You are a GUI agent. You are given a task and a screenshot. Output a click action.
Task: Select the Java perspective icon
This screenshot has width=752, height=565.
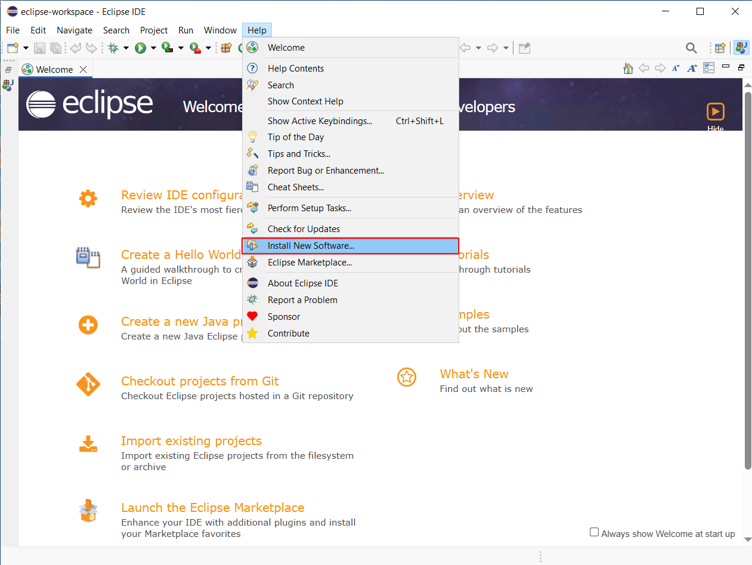pos(741,48)
